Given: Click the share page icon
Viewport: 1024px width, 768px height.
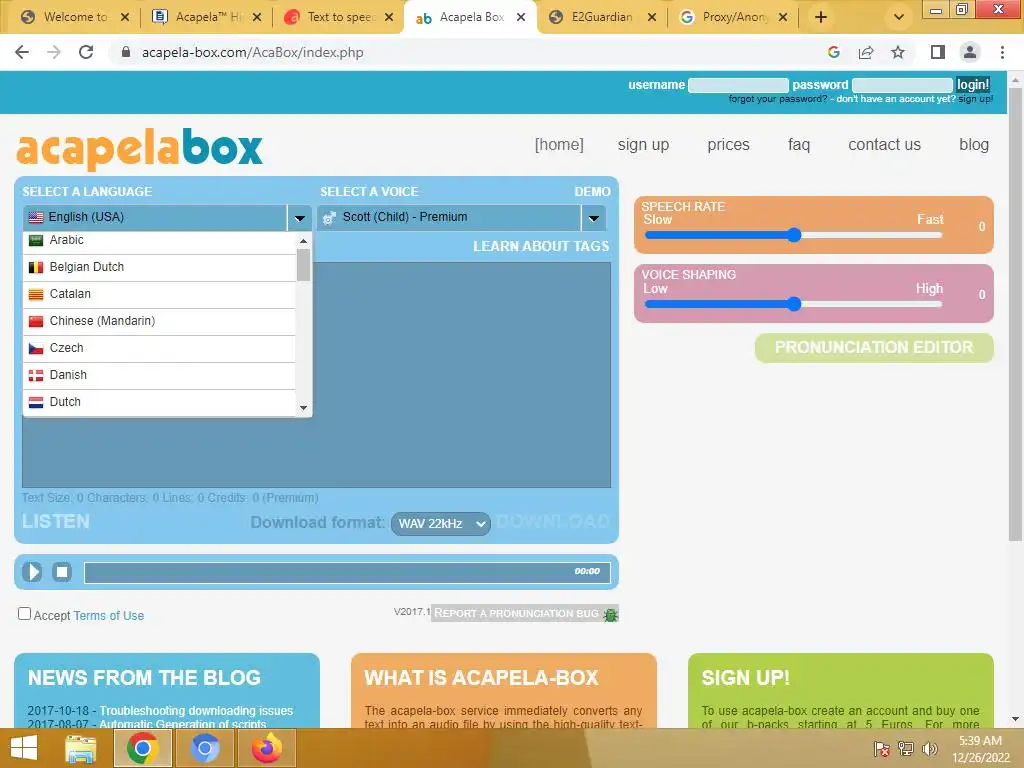Looking at the screenshot, I should [x=866, y=52].
